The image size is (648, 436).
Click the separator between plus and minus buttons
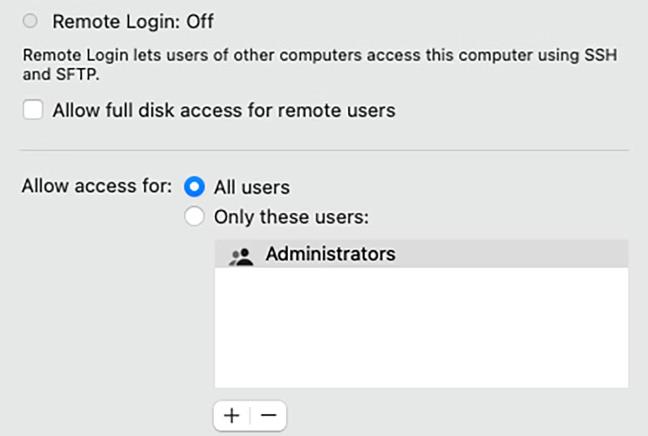[249, 415]
